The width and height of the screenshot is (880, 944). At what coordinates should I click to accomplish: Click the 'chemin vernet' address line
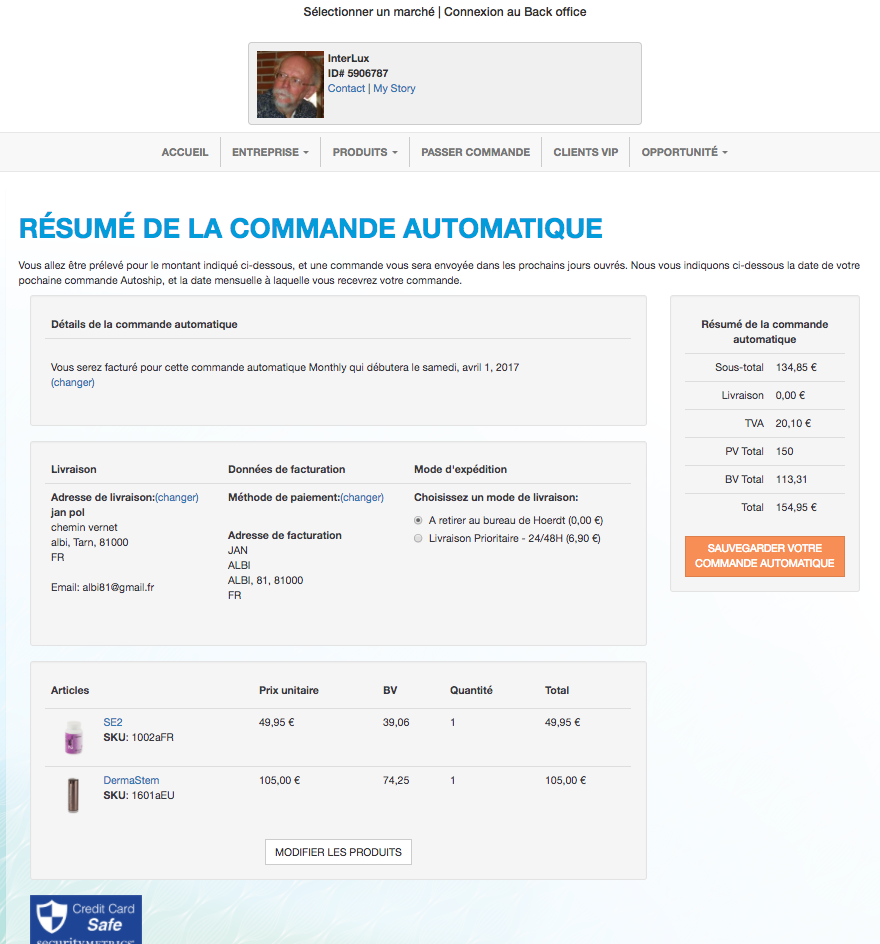click(84, 527)
